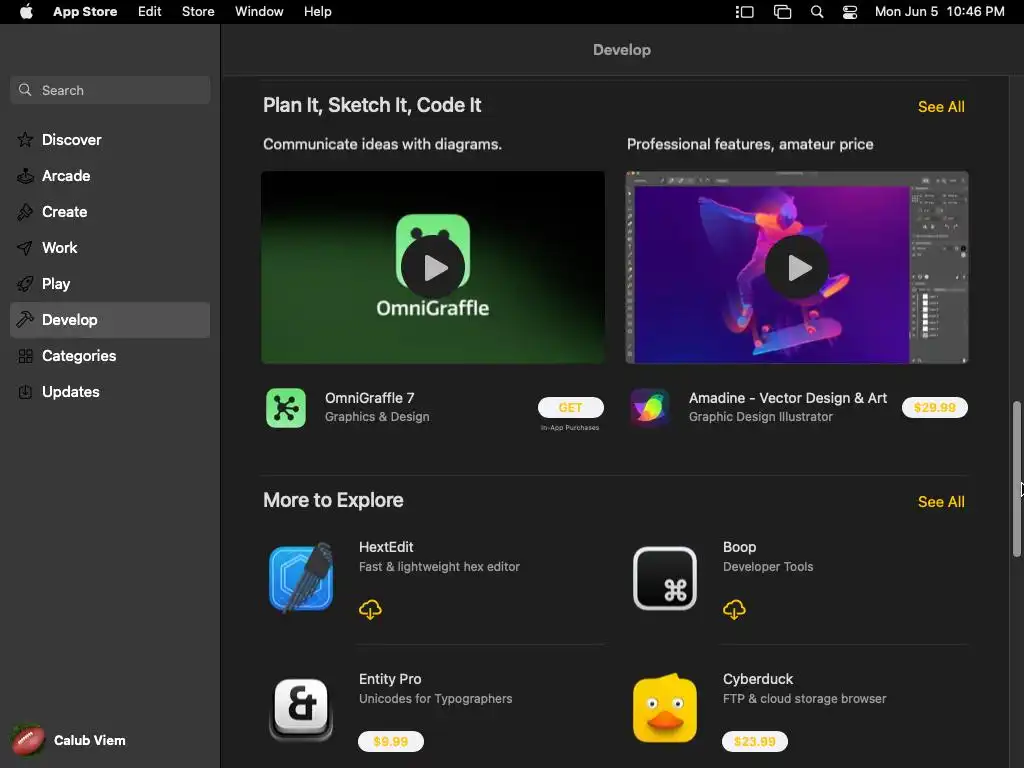
Task: Select the Work sidebar item
Action: coord(110,248)
